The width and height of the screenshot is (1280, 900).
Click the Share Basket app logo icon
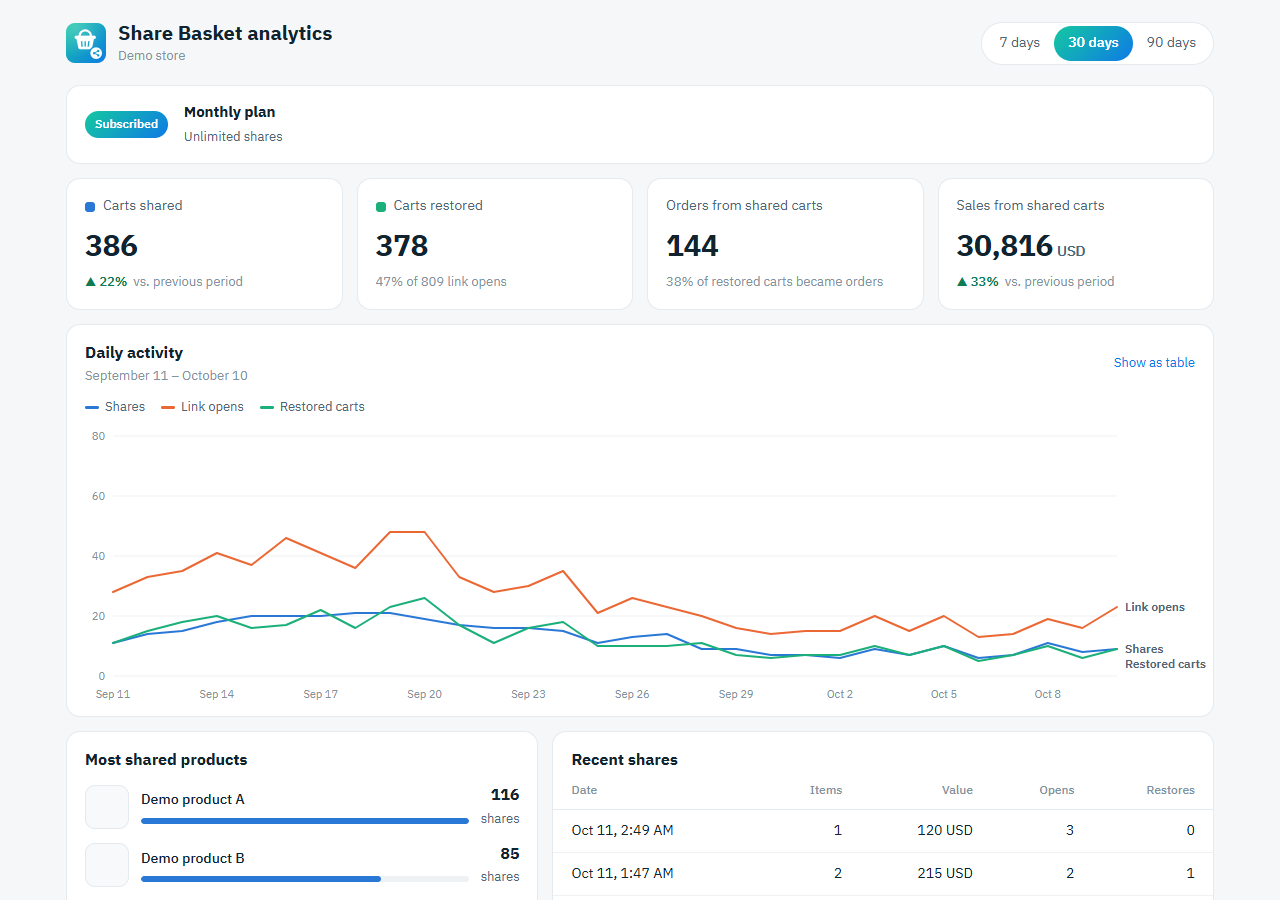(86, 43)
